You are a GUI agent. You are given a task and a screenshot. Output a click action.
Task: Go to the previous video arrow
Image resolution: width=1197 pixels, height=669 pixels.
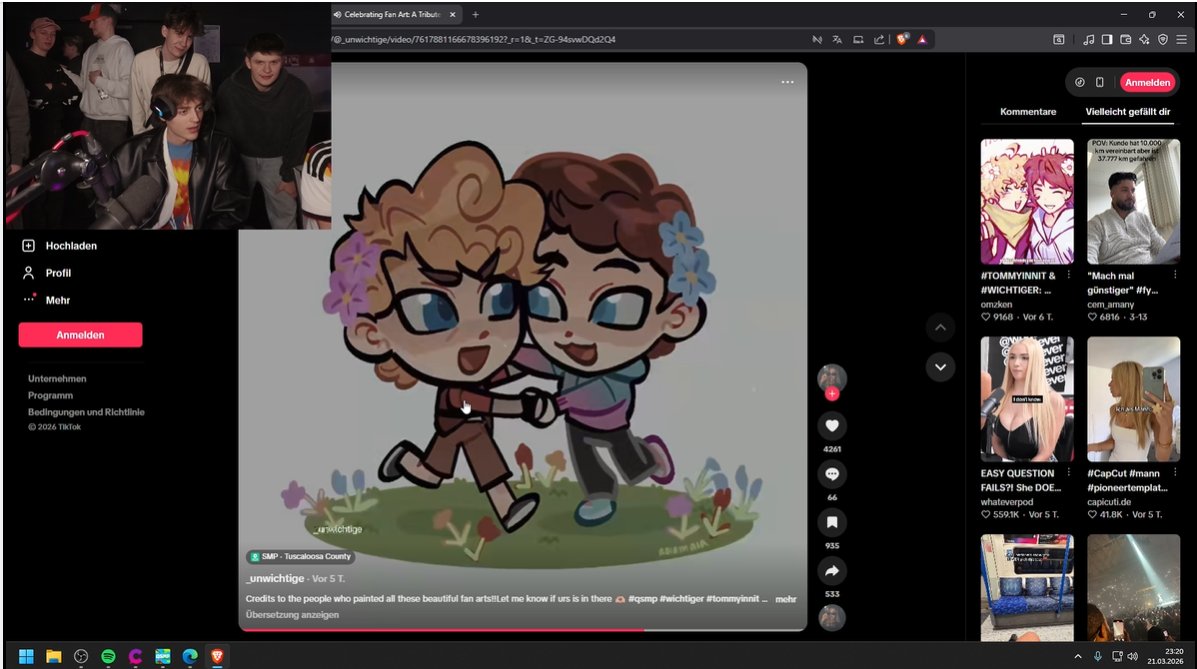click(940, 328)
